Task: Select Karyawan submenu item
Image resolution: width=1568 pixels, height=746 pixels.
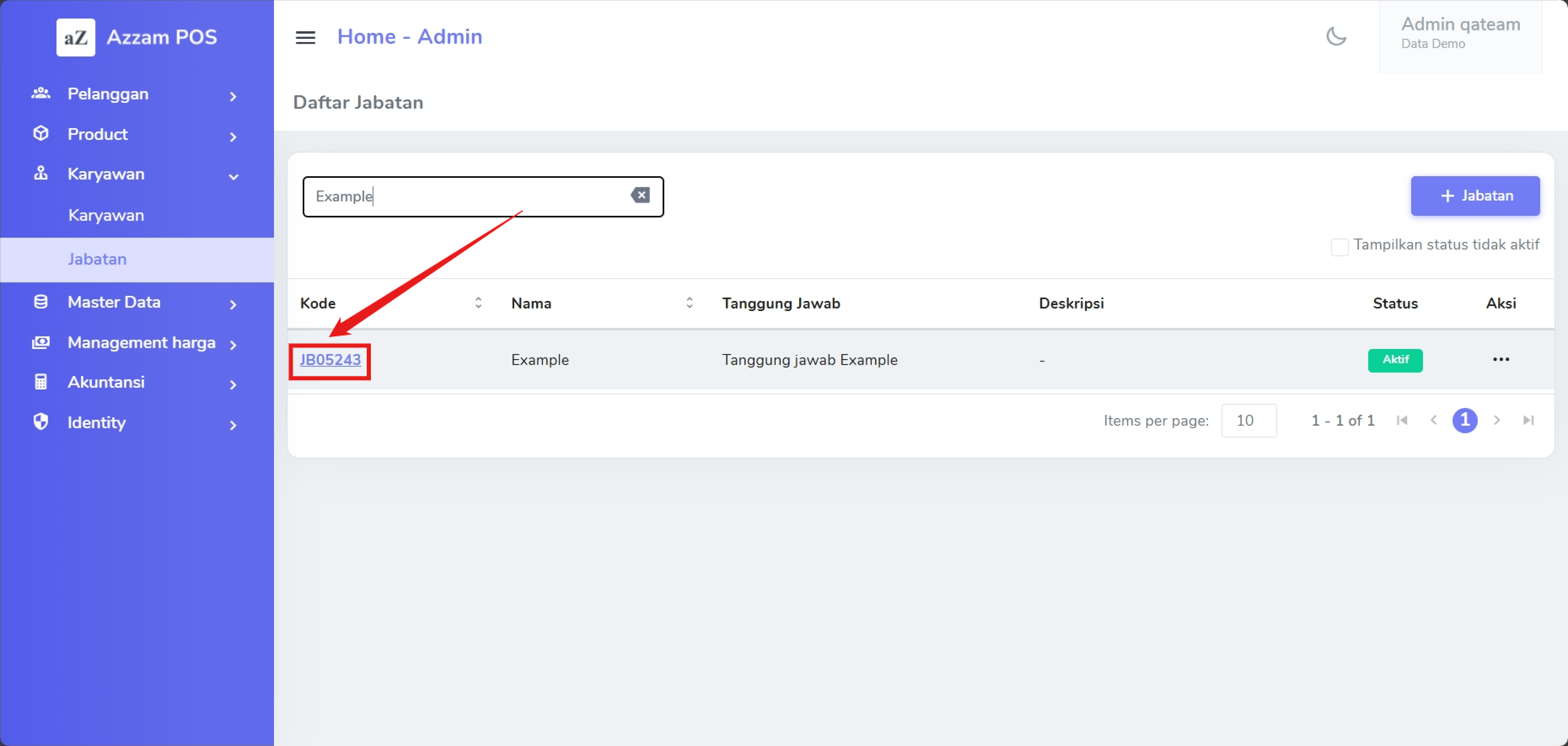Action: [107, 215]
